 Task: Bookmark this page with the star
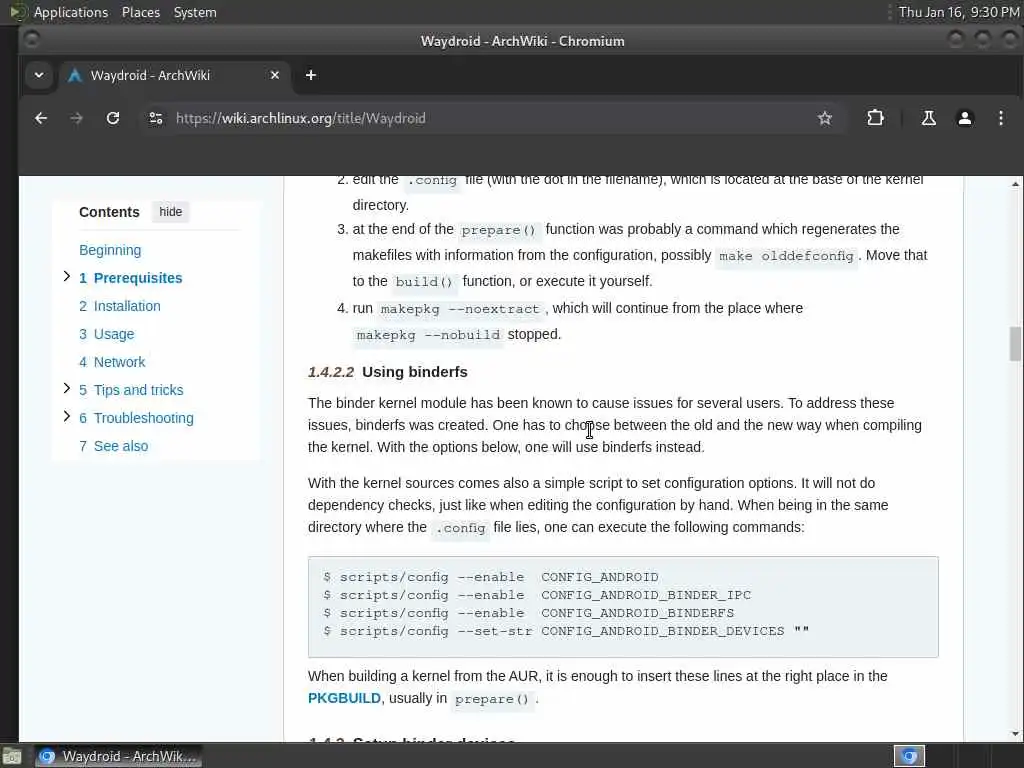(825, 118)
